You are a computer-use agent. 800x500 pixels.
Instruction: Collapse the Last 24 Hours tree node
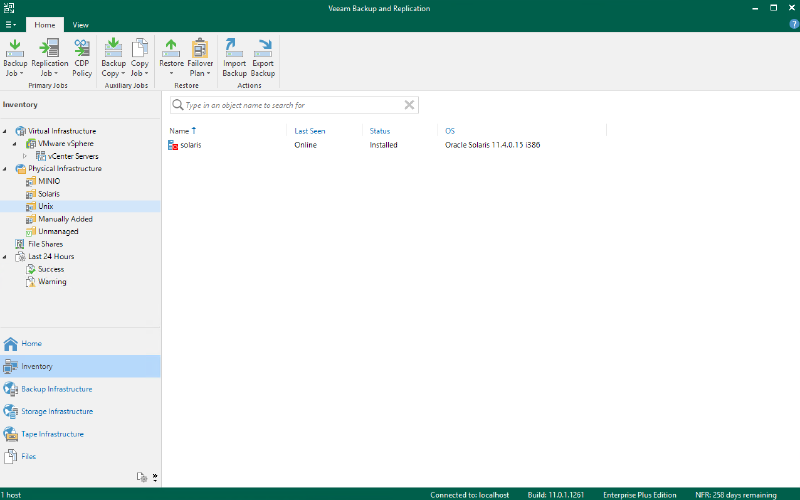(5, 257)
